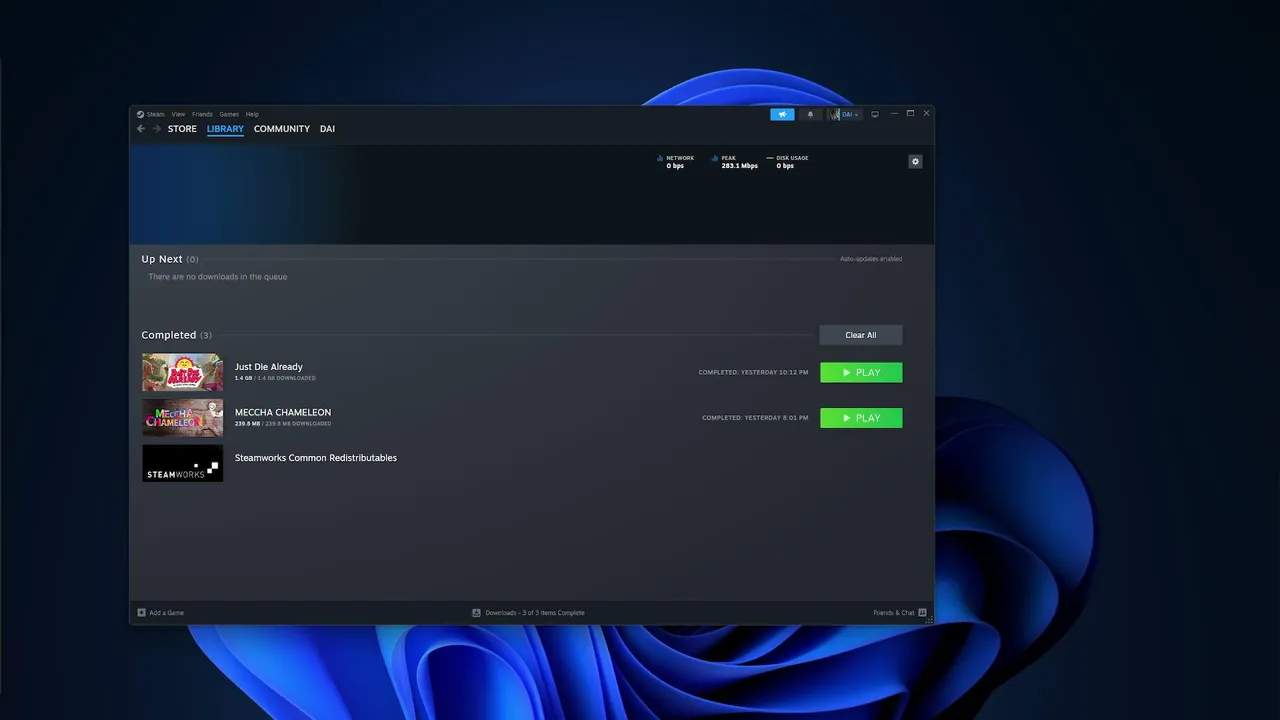Click MECCHA CHAMELEON completed time
1280x720 pixels.
pyautogui.click(x=755, y=418)
